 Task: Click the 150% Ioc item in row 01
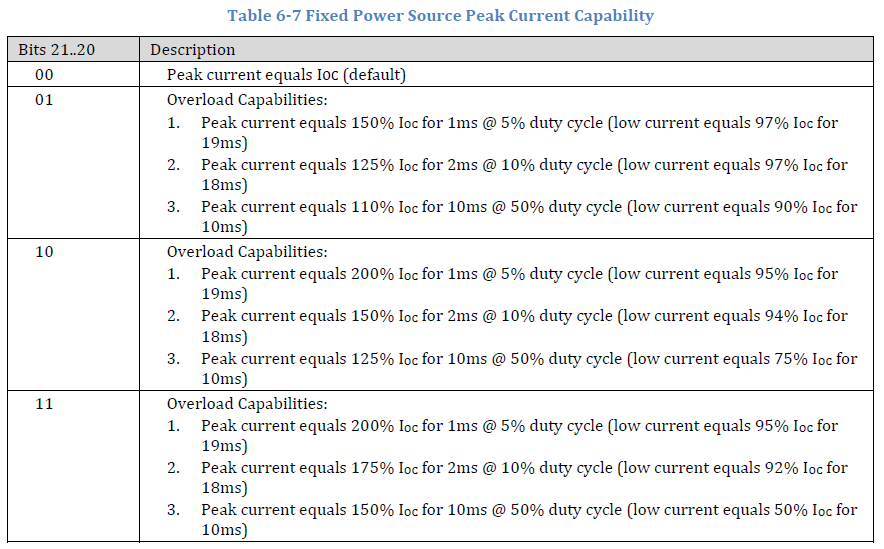[519, 132]
